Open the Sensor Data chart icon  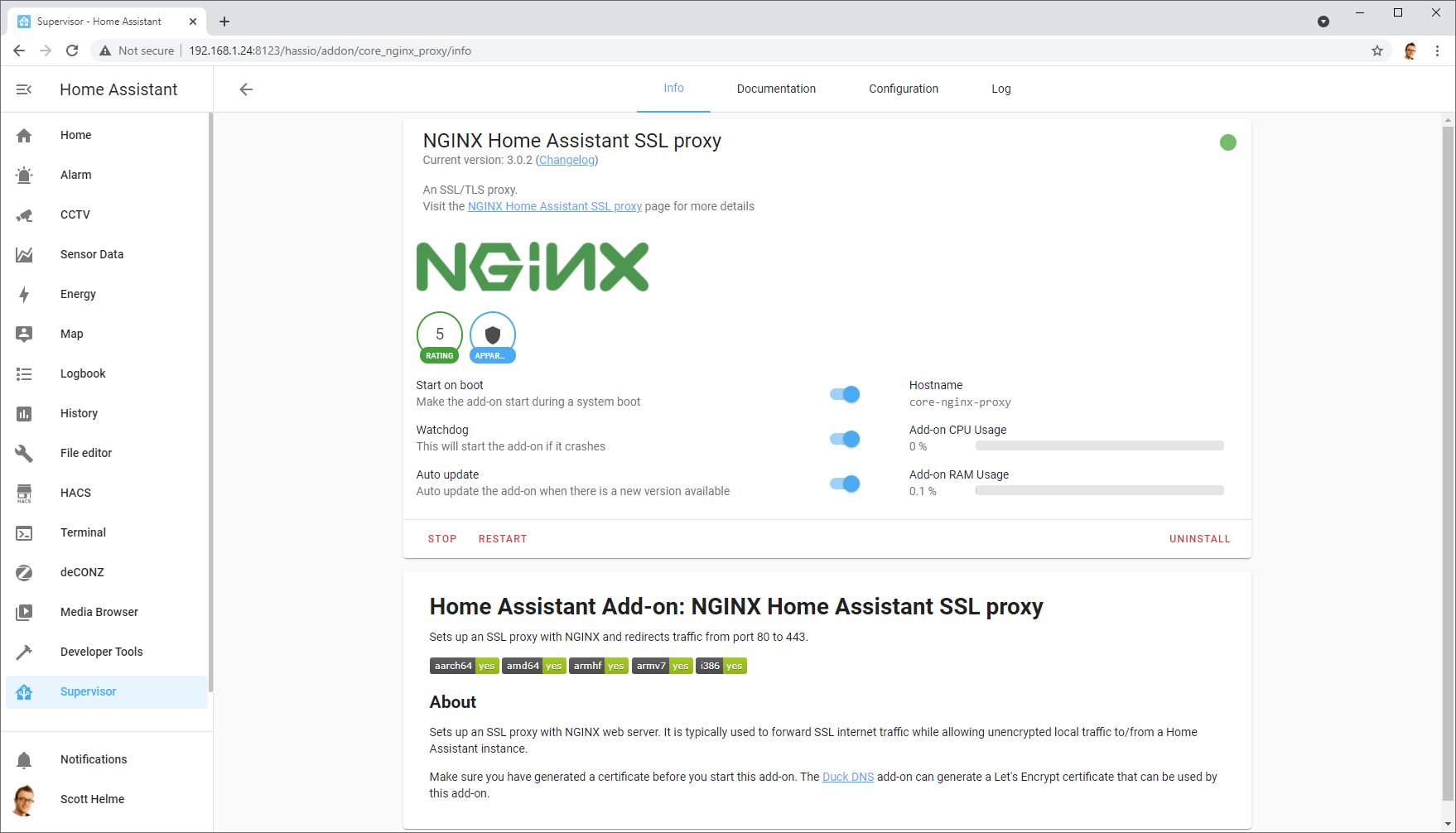click(24, 254)
